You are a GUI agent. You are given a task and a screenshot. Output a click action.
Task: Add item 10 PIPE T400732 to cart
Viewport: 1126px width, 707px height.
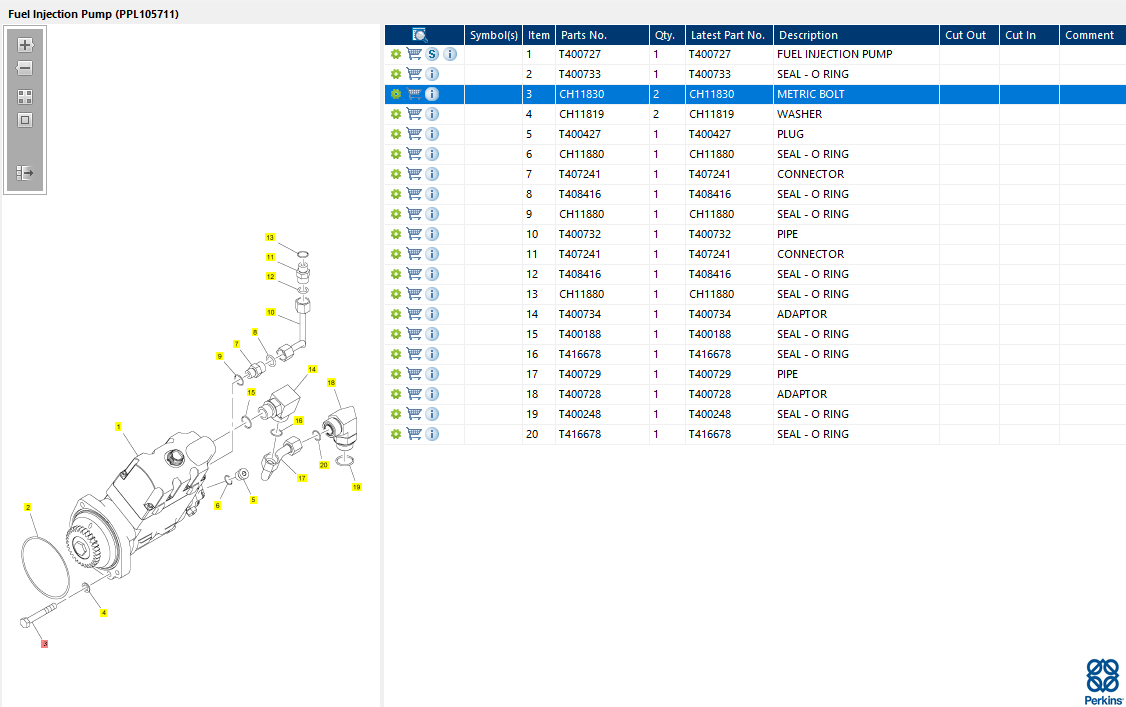(414, 234)
